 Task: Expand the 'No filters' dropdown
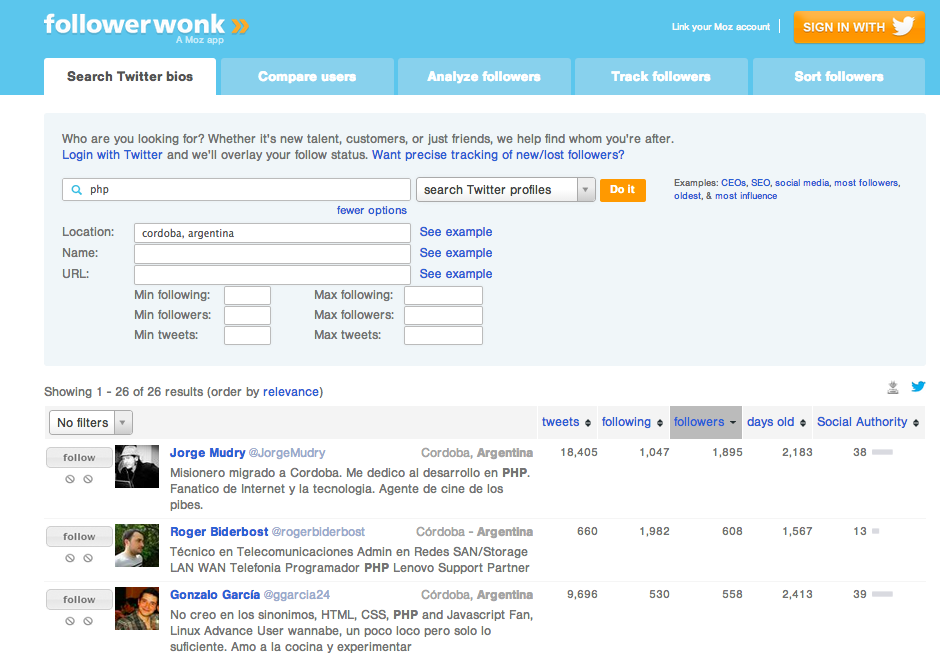[x=91, y=423]
